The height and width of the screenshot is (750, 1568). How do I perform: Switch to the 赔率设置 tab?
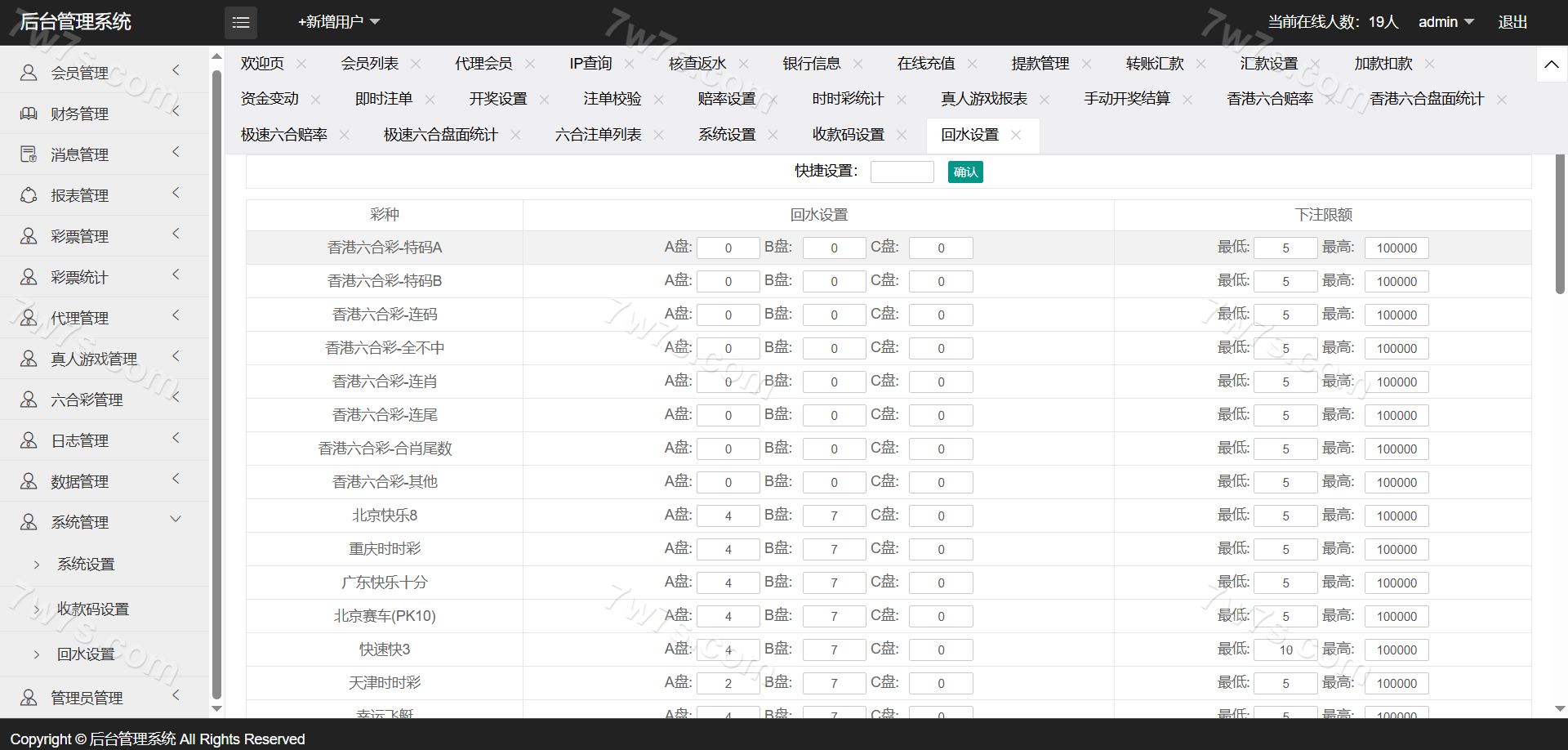pos(727,99)
